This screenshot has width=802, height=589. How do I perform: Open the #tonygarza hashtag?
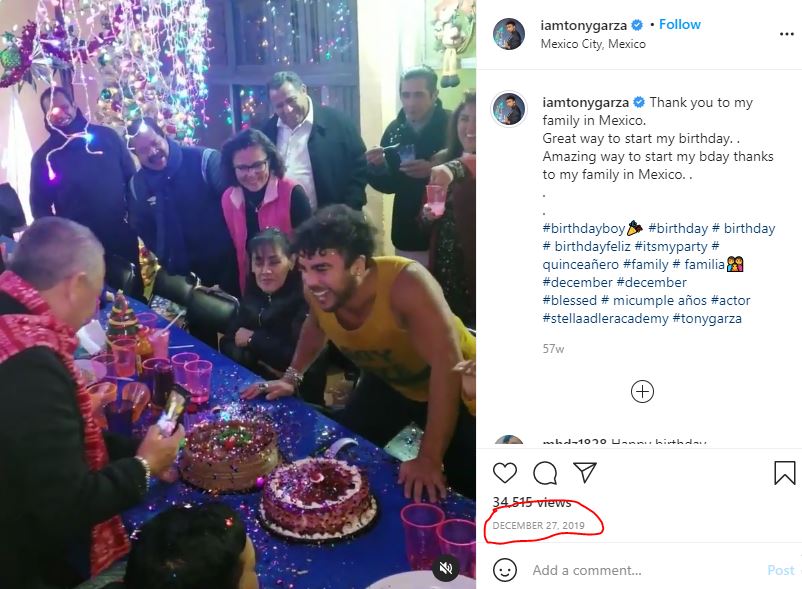707,319
